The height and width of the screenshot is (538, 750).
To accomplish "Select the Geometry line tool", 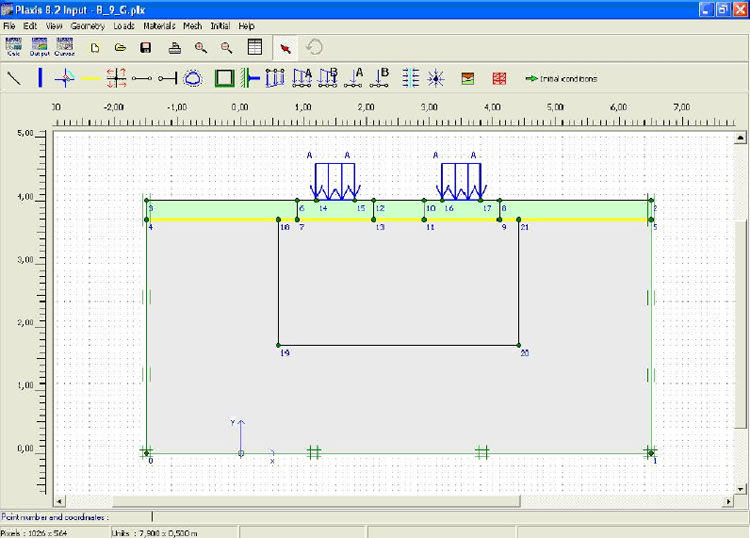I will click(14, 77).
